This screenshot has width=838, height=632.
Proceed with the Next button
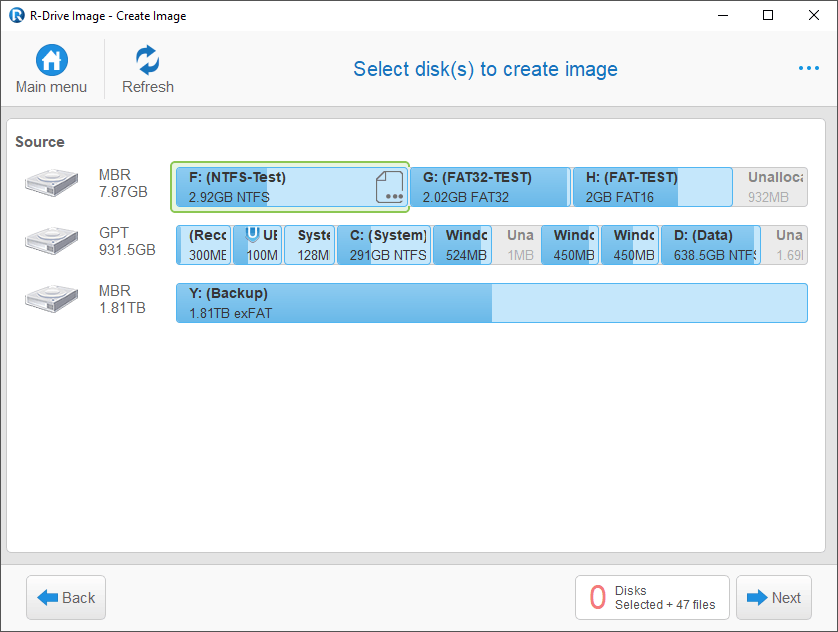(774, 597)
